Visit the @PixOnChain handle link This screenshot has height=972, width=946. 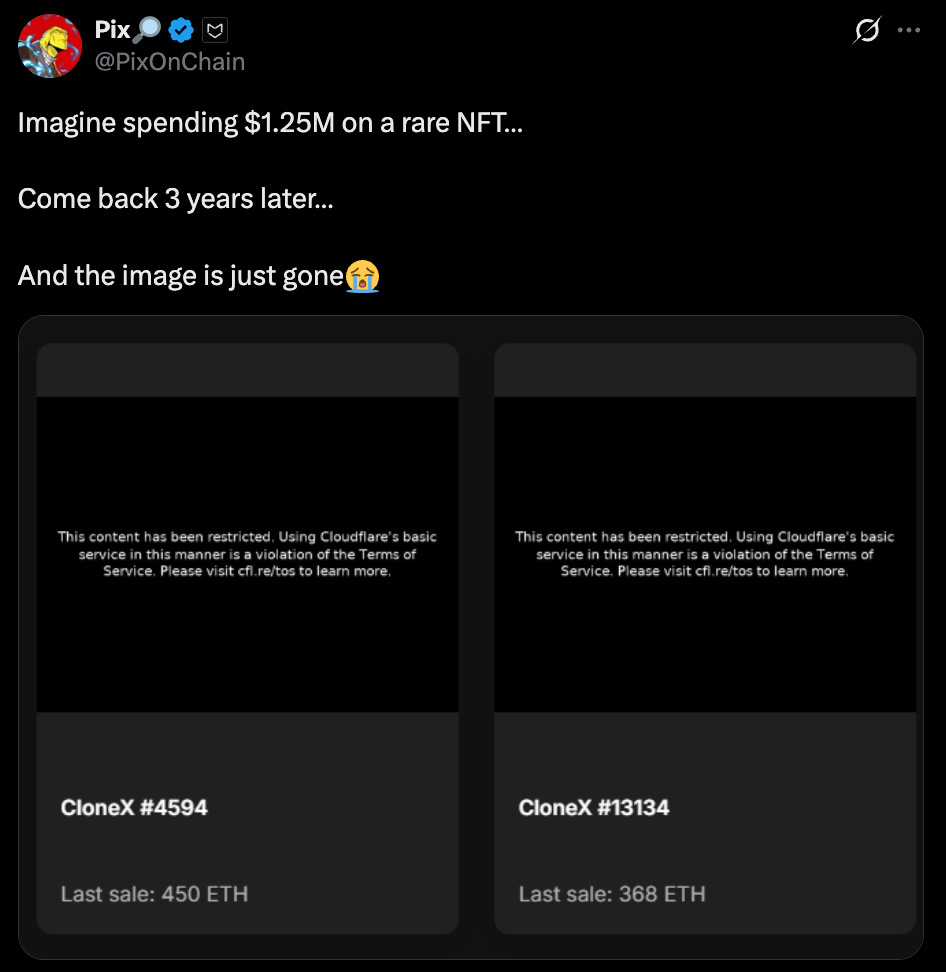coord(170,62)
